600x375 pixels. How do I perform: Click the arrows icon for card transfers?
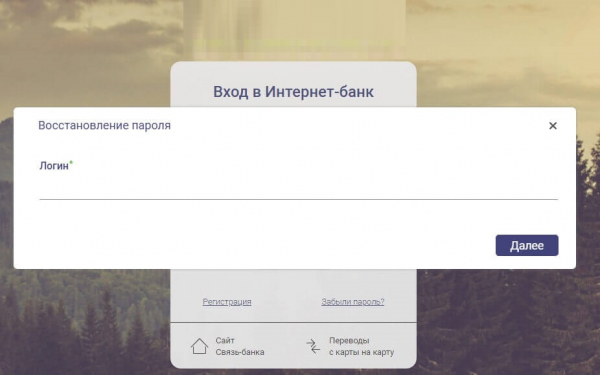[313, 346]
